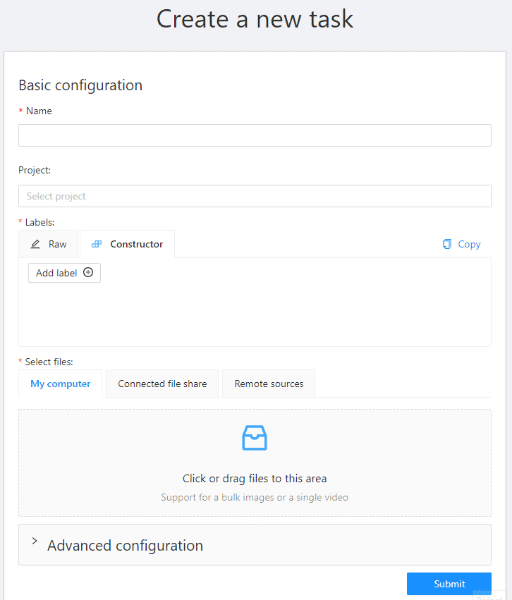Click the blue Submit button

pyautogui.click(x=449, y=584)
